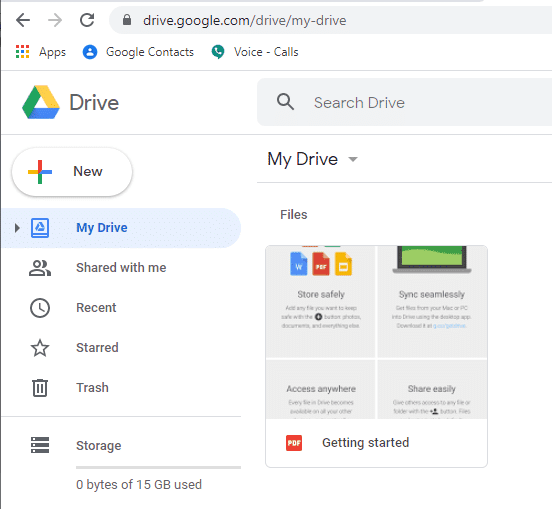Reload the page with refresh icon
Viewport: 552px width, 509px height.
[87, 20]
